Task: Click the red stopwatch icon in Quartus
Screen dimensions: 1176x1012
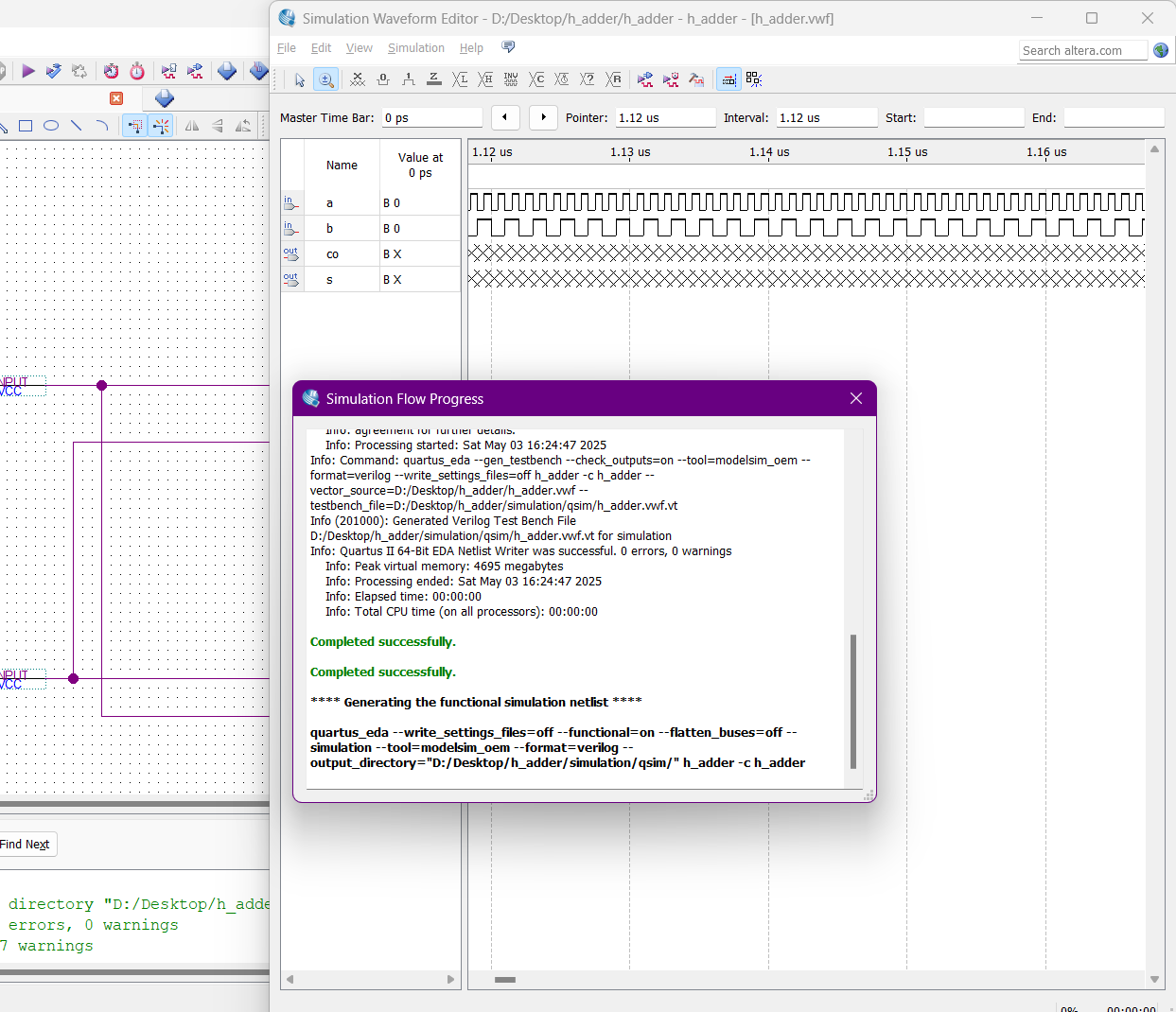Action: coord(137,71)
